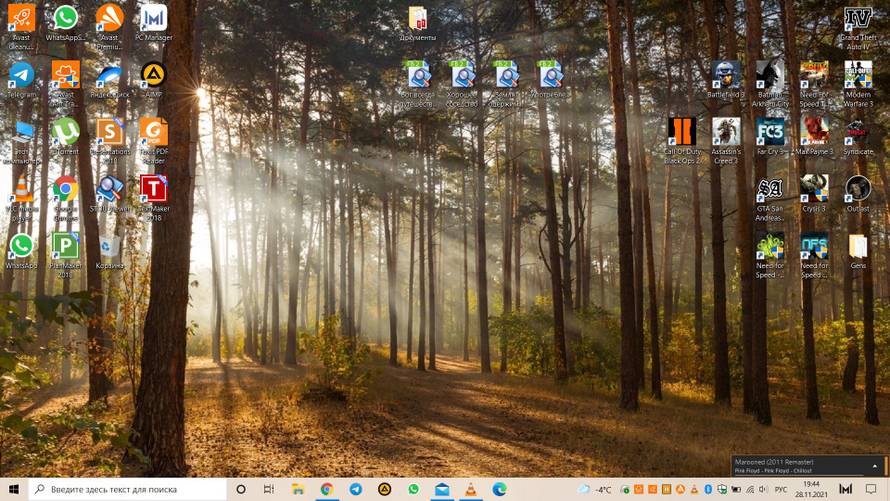Switch to VLC on the taskbar
This screenshot has width=890, height=501.
point(471,489)
